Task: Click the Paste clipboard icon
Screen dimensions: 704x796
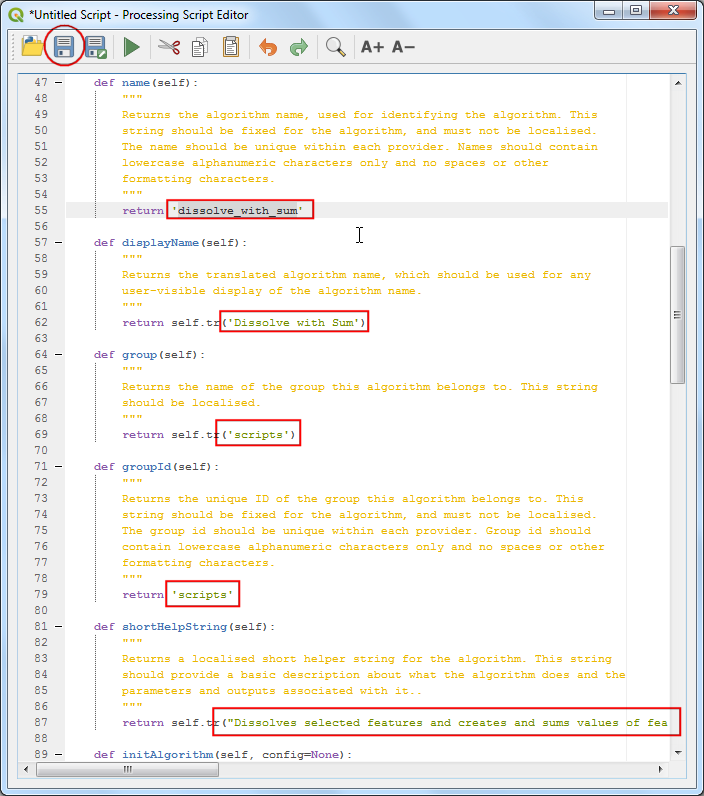Action: pyautogui.click(x=231, y=47)
